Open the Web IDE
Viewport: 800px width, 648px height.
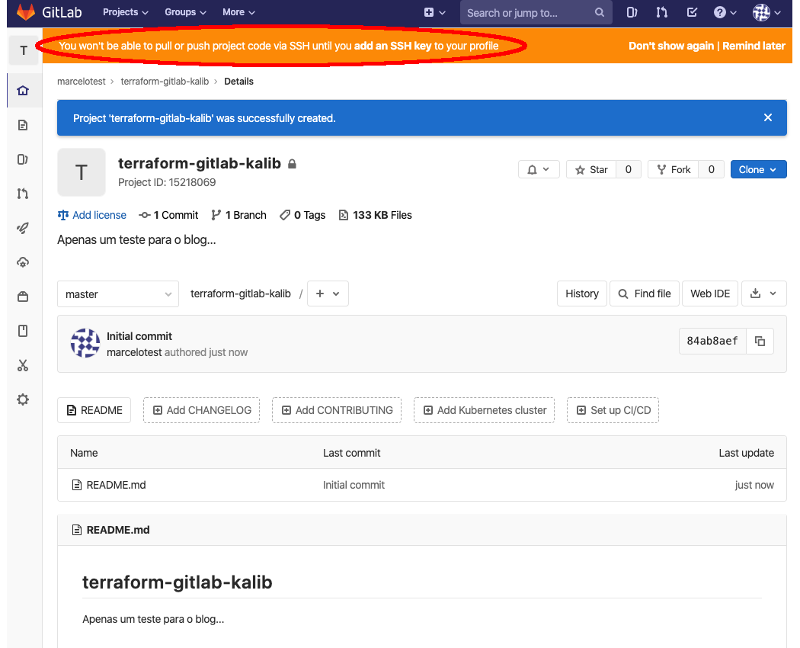pyautogui.click(x=710, y=293)
